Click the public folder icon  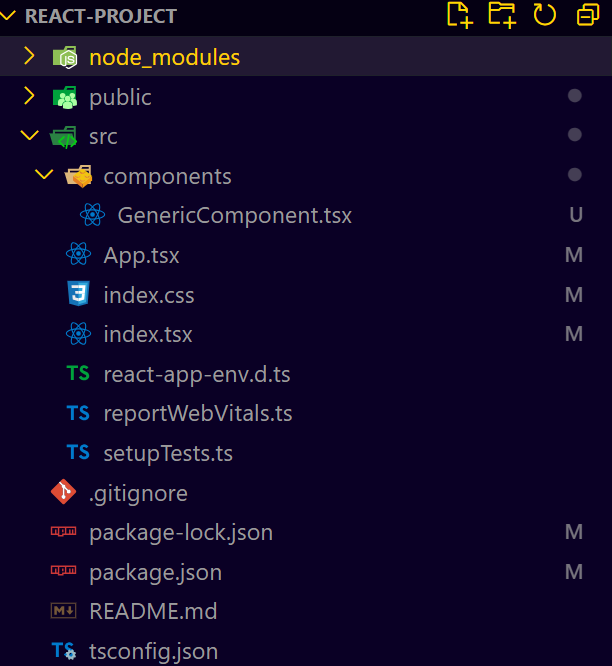pyautogui.click(x=65, y=97)
